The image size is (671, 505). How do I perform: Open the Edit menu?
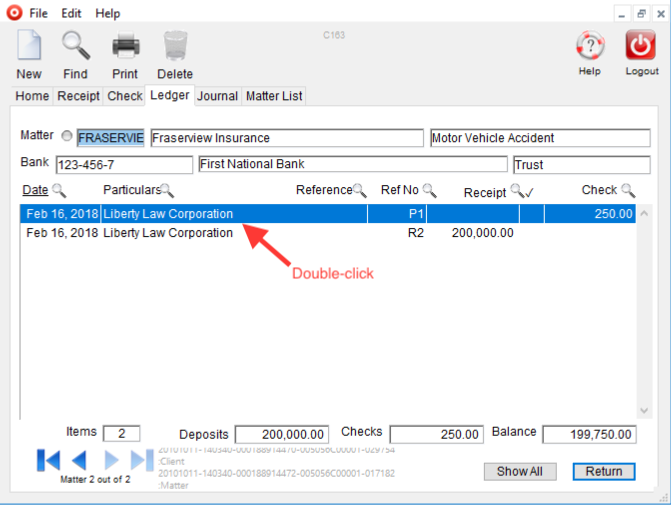click(71, 13)
